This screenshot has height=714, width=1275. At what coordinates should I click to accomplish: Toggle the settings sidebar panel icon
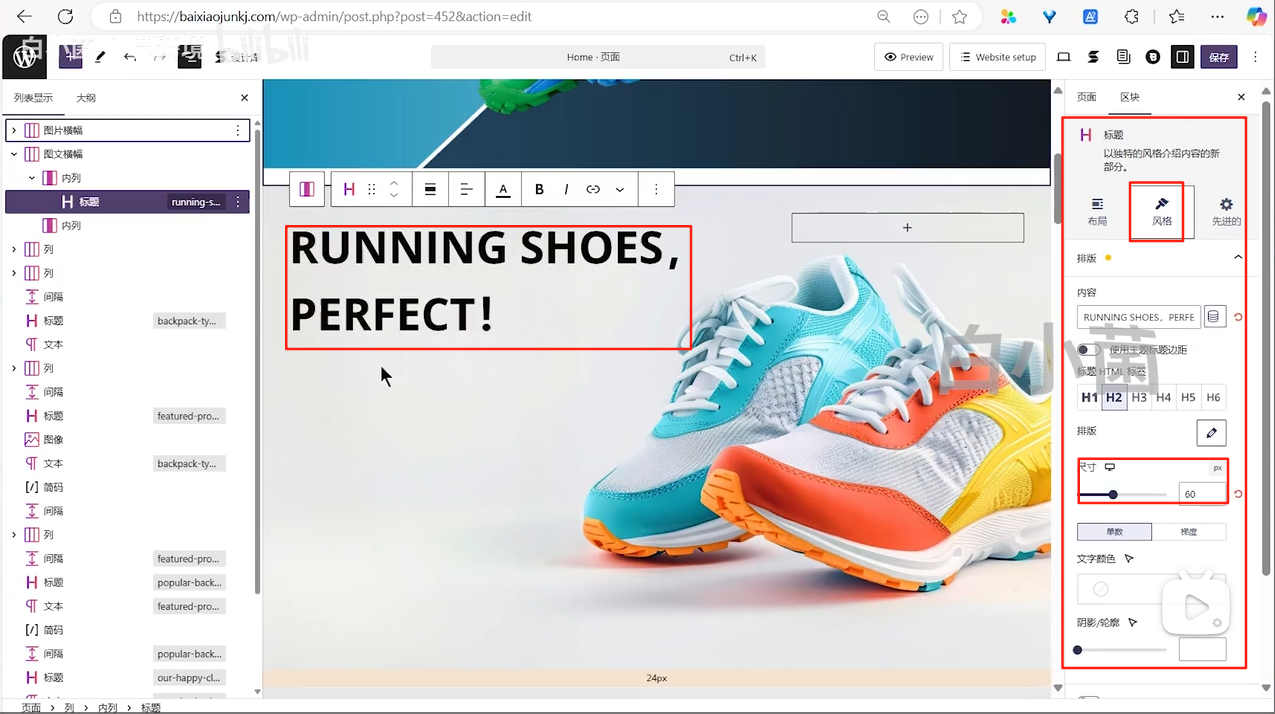click(1183, 57)
